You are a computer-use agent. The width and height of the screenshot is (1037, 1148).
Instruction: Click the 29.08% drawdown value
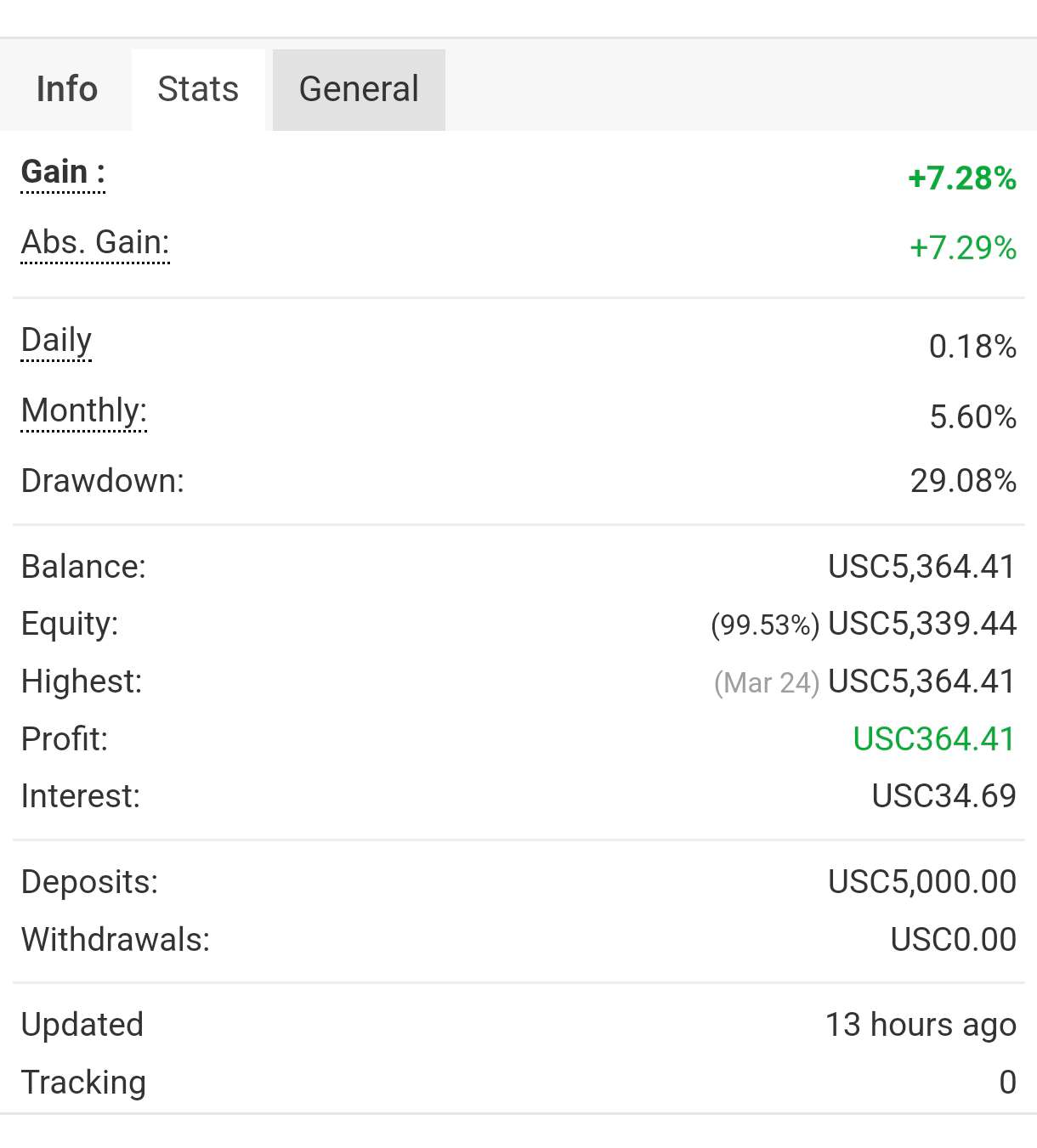coord(963,481)
